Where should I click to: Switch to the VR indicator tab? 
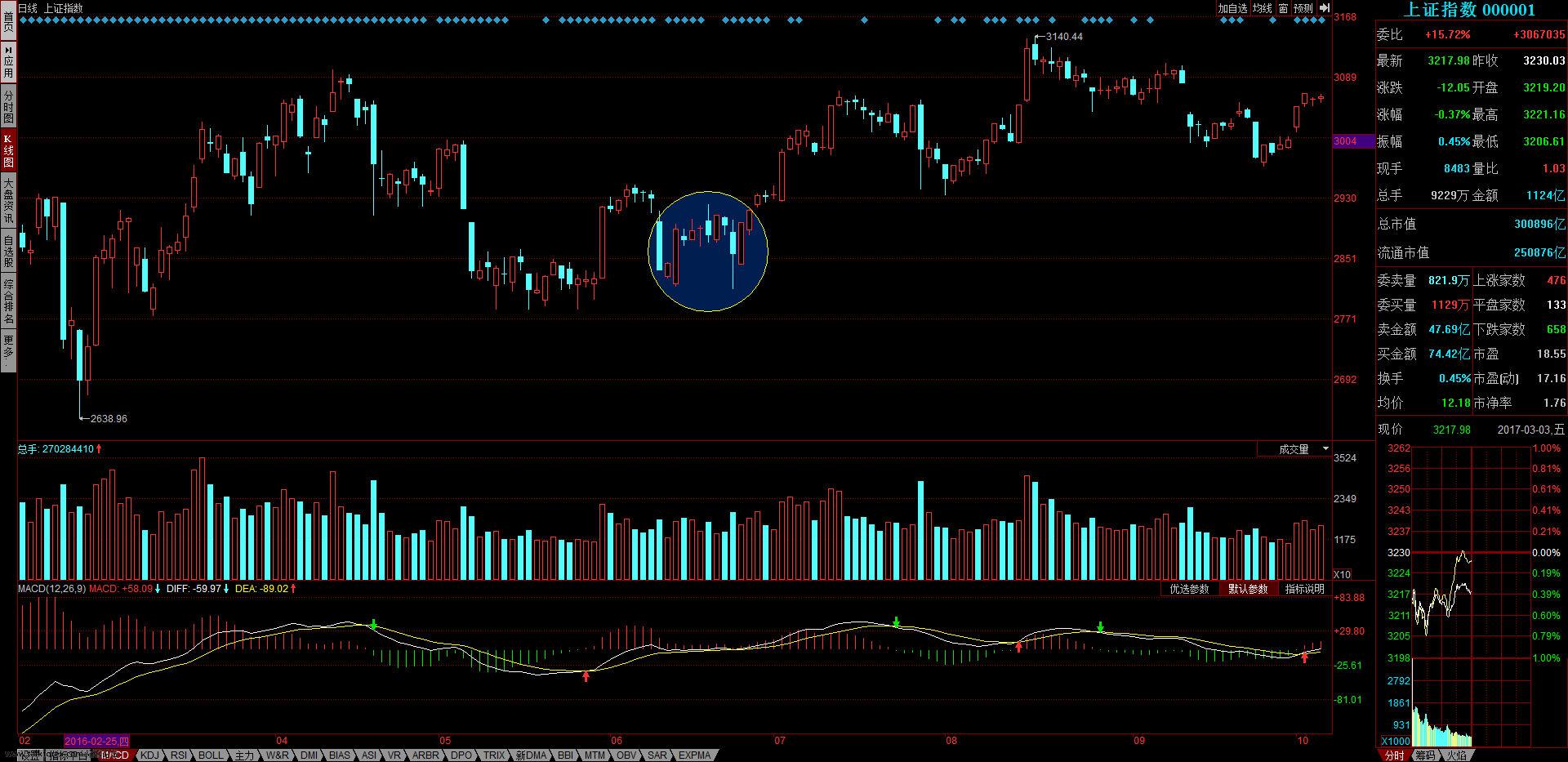[x=394, y=755]
